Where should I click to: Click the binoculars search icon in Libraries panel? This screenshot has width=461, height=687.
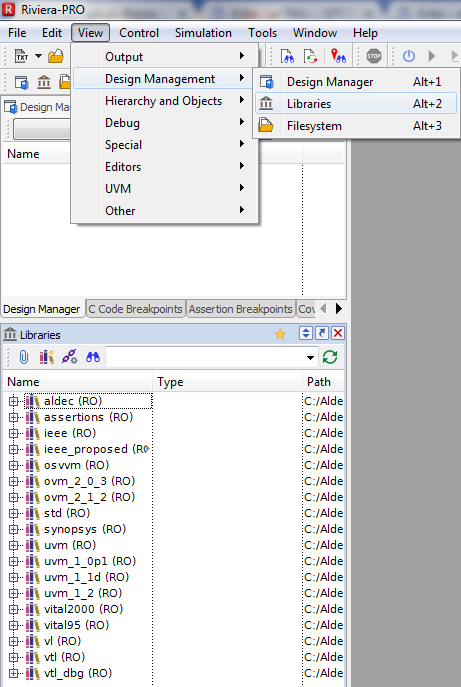[92, 357]
